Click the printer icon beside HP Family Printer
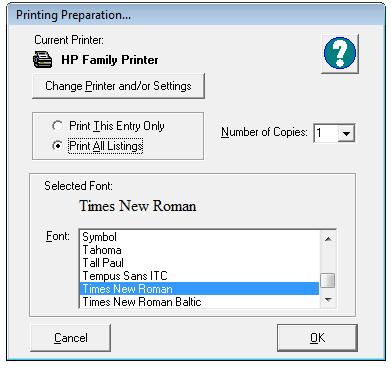 pos(43,60)
